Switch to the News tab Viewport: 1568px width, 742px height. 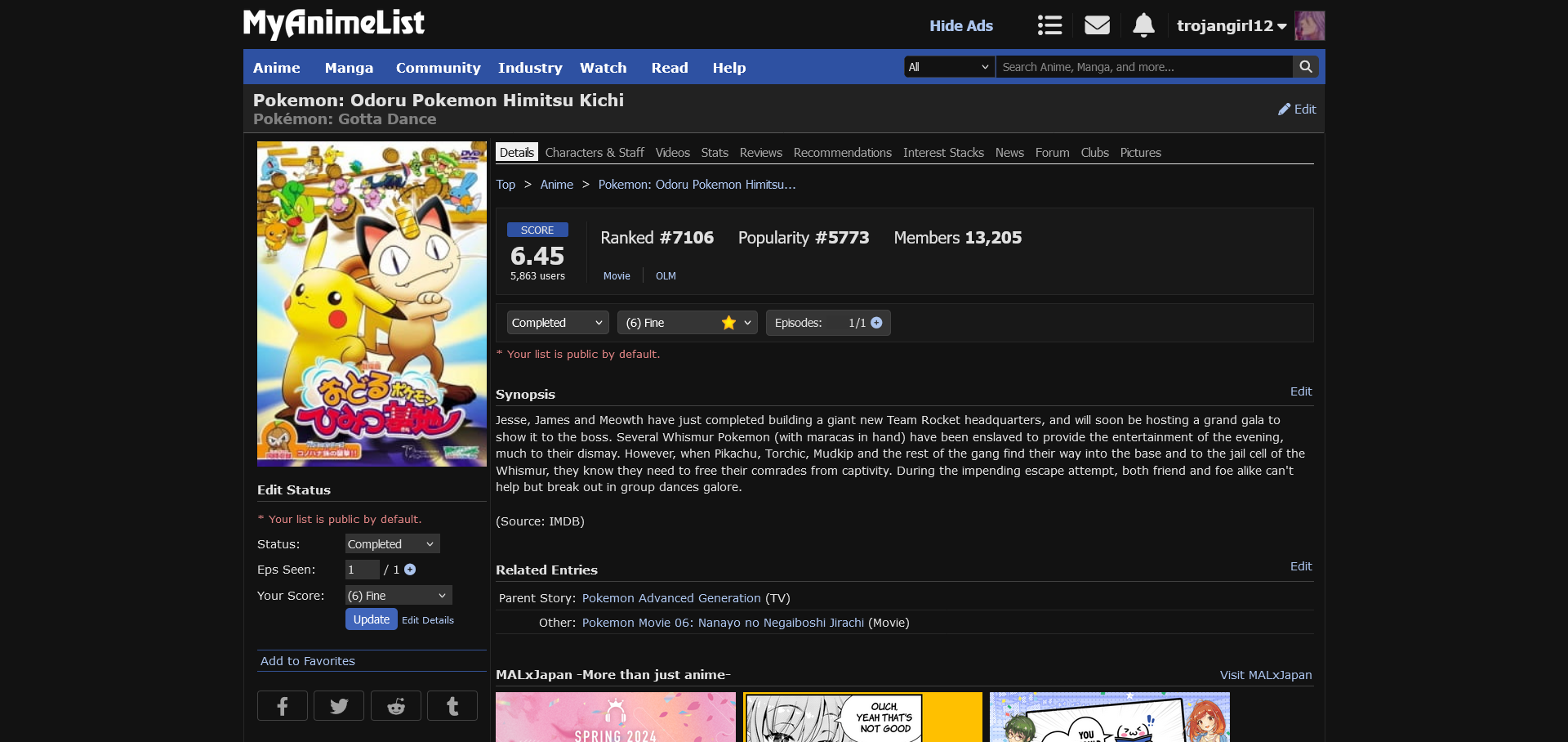(1009, 153)
